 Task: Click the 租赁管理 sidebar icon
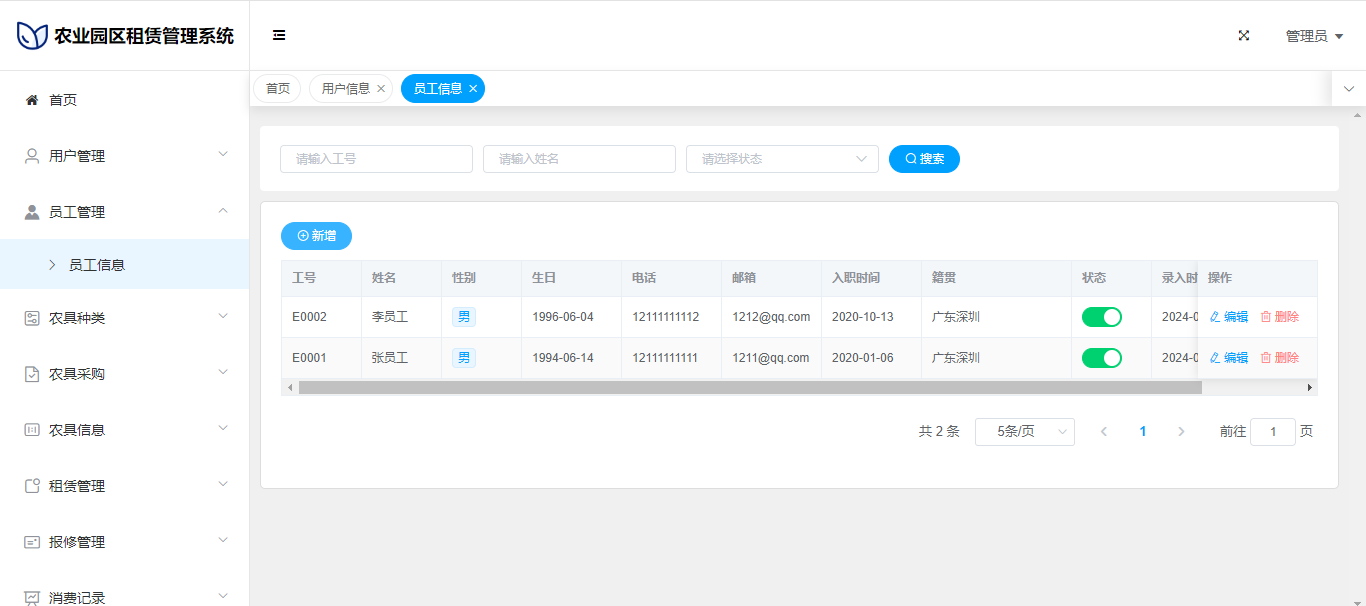point(32,486)
